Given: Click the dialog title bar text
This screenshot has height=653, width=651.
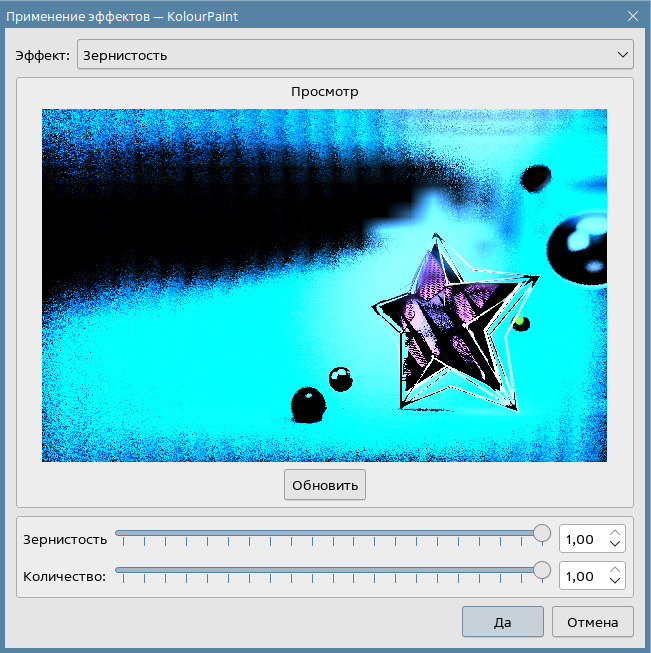Looking at the screenshot, I should pyautogui.click(x=123, y=16).
